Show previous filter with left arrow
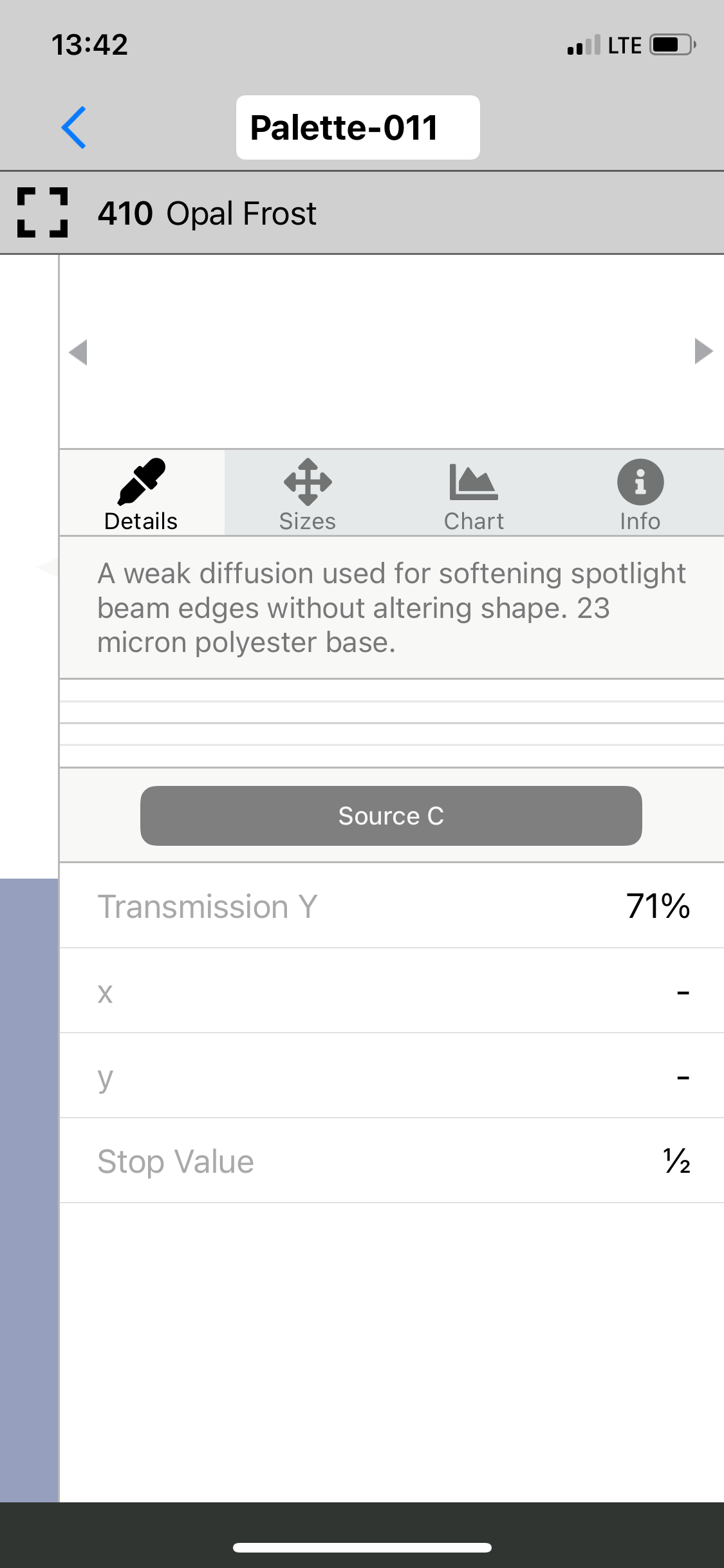 (78, 352)
